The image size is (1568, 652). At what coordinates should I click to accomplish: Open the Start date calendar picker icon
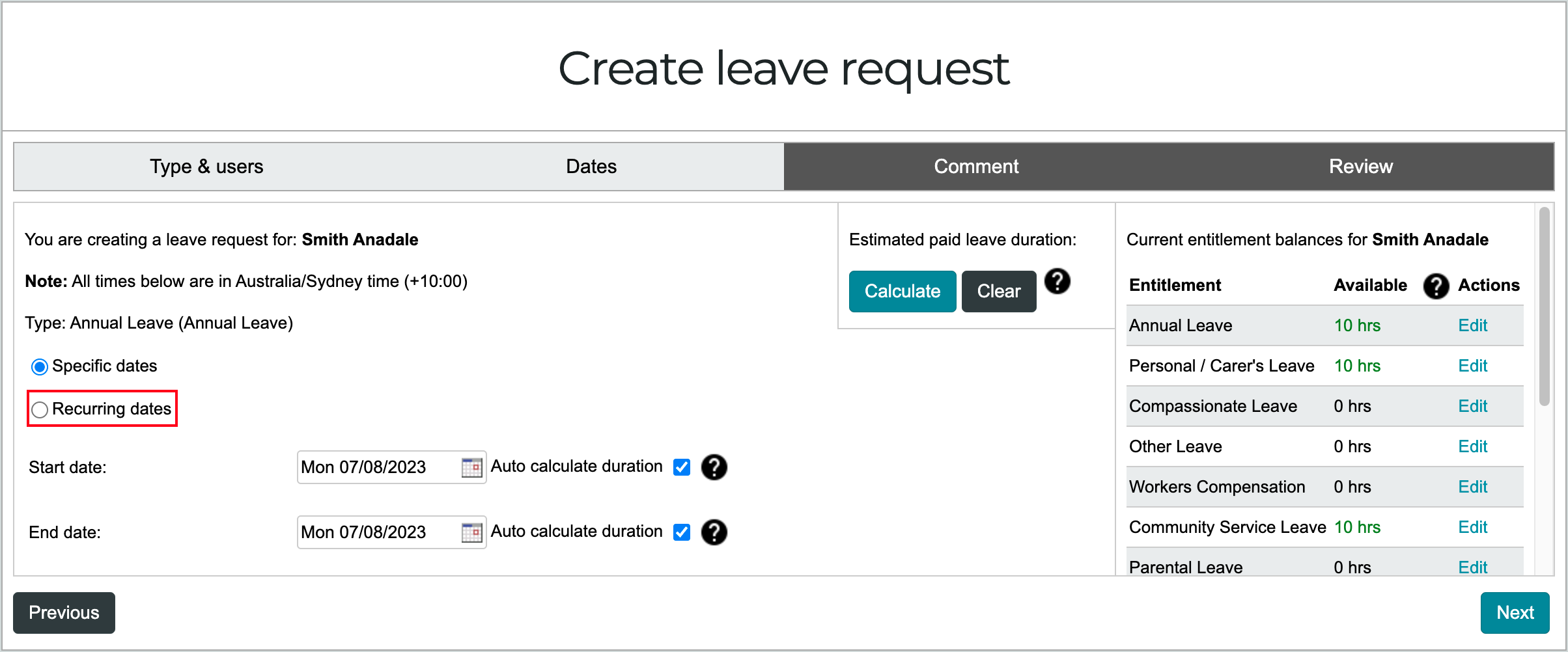[x=471, y=467]
